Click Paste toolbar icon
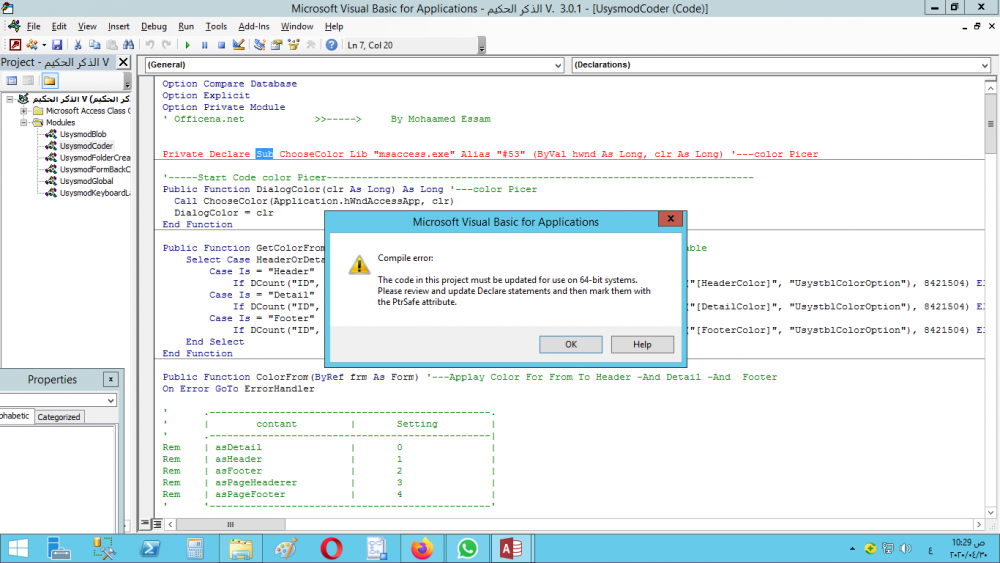Viewport: 1000px width, 563px height. 112,45
